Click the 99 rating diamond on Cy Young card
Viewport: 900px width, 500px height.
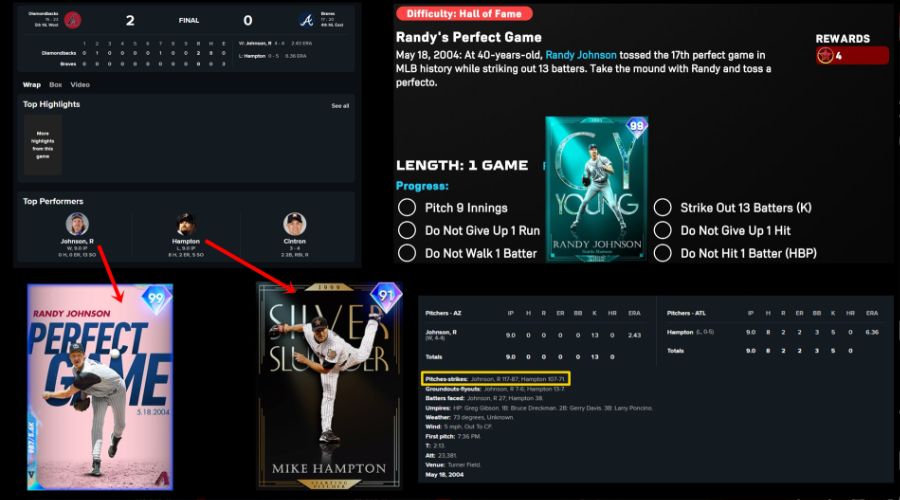coord(637,127)
